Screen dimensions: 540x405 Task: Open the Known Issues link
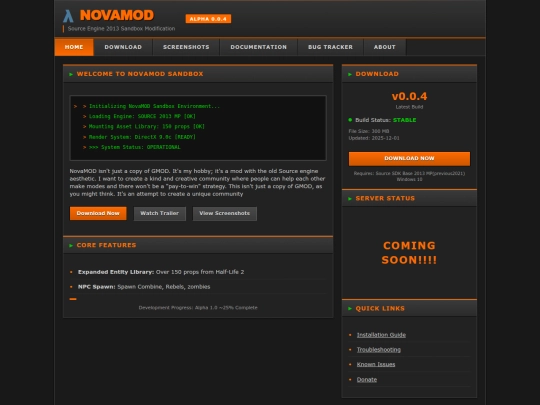pyautogui.click(x=376, y=364)
